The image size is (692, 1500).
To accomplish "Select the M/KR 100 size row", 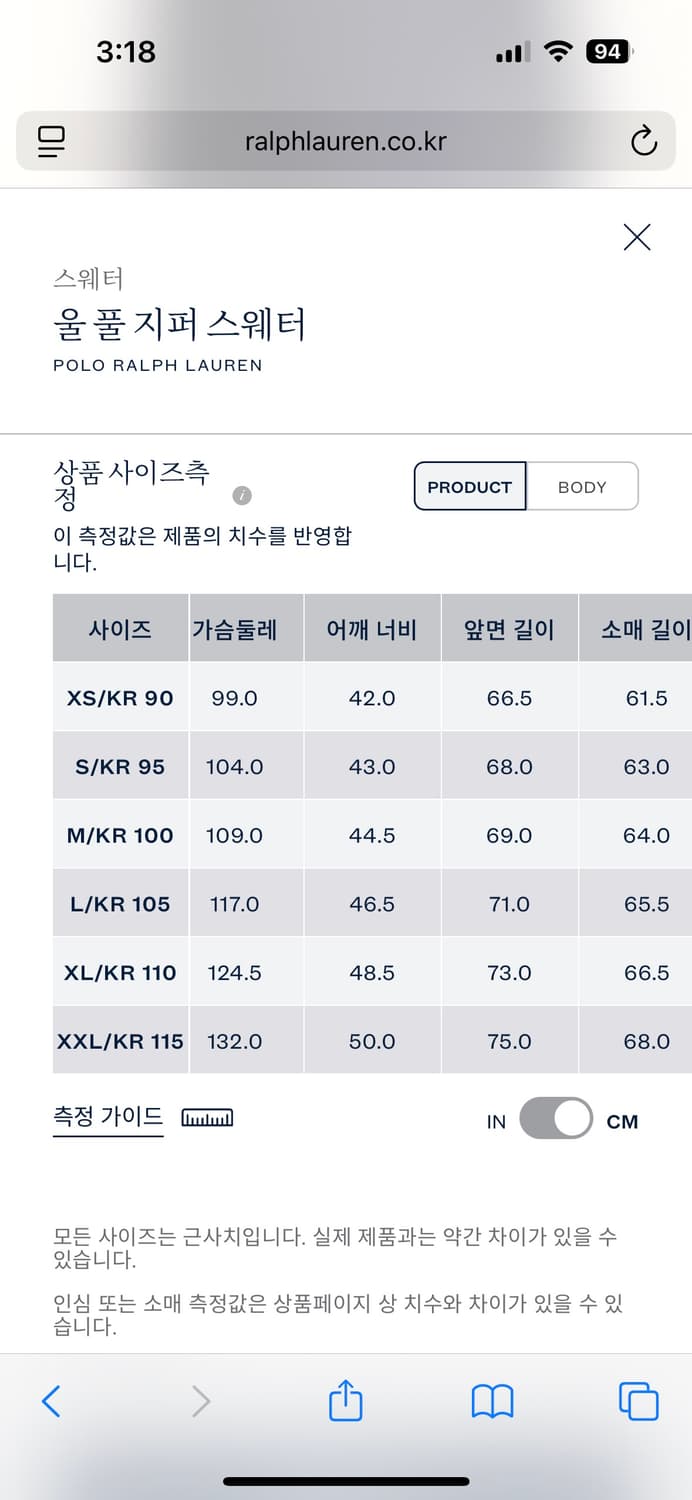I will click(x=120, y=834).
